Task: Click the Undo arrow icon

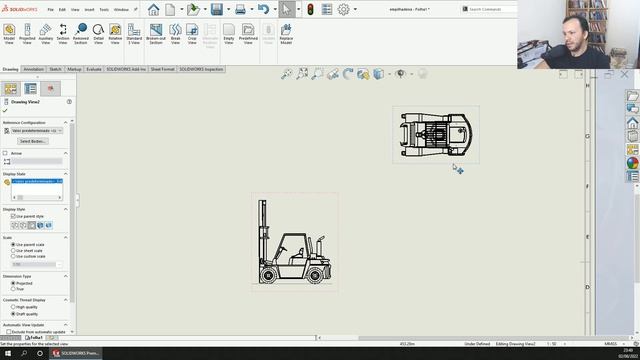Action: pyautogui.click(x=264, y=9)
